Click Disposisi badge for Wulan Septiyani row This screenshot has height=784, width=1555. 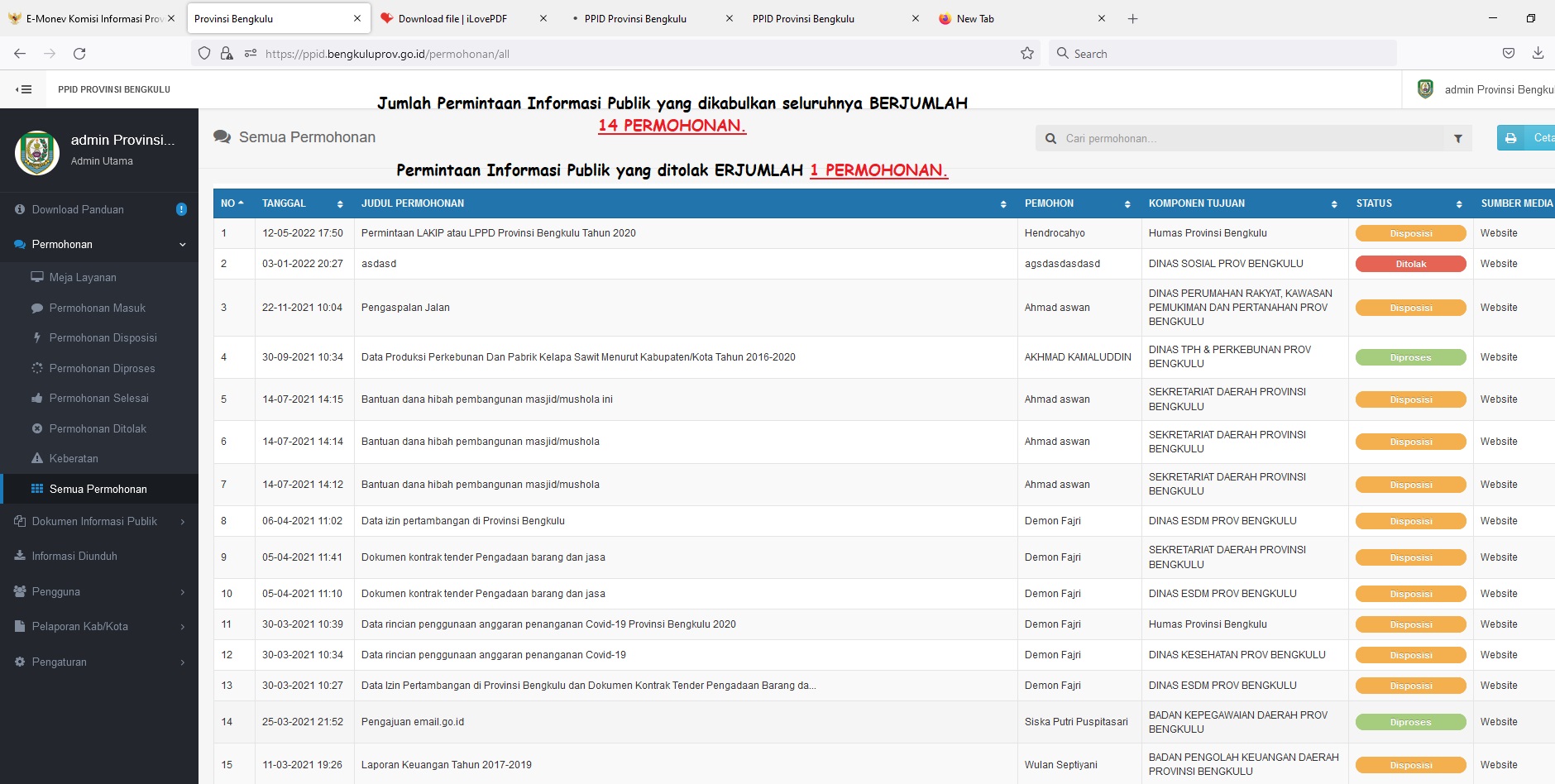point(1410,766)
